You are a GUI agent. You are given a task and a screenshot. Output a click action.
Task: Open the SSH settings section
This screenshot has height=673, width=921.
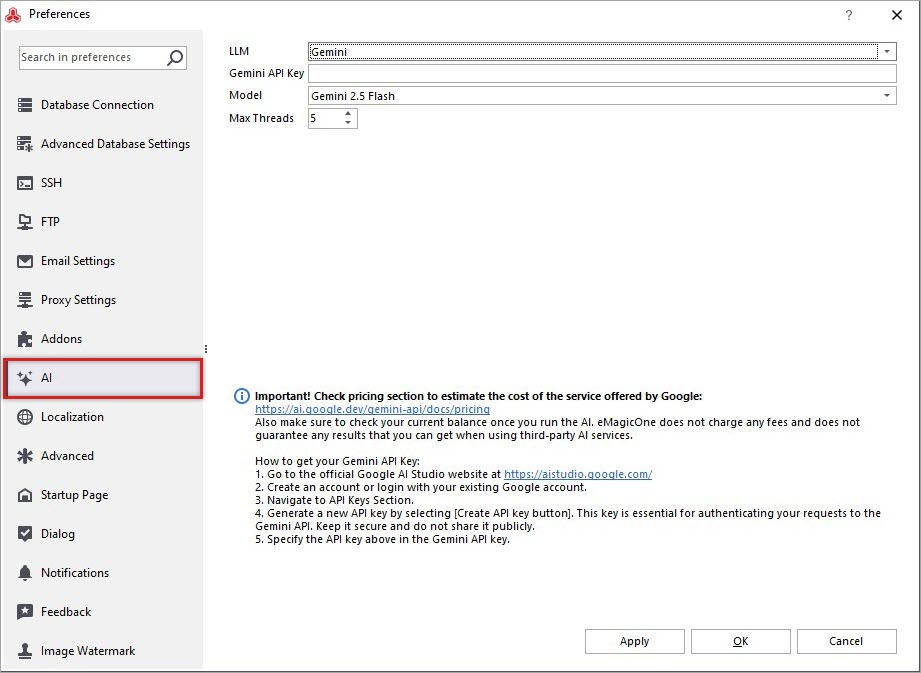coord(60,183)
